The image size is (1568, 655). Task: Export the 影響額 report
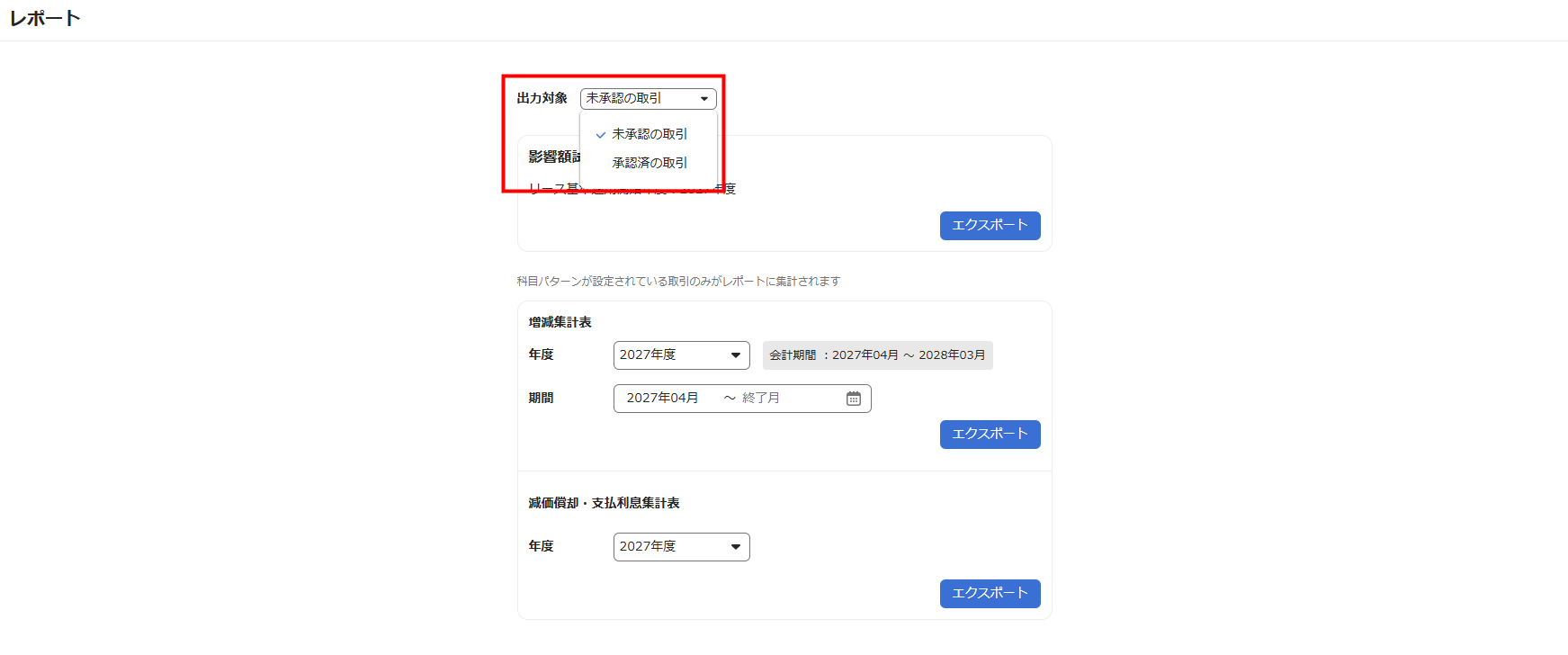pyautogui.click(x=990, y=226)
